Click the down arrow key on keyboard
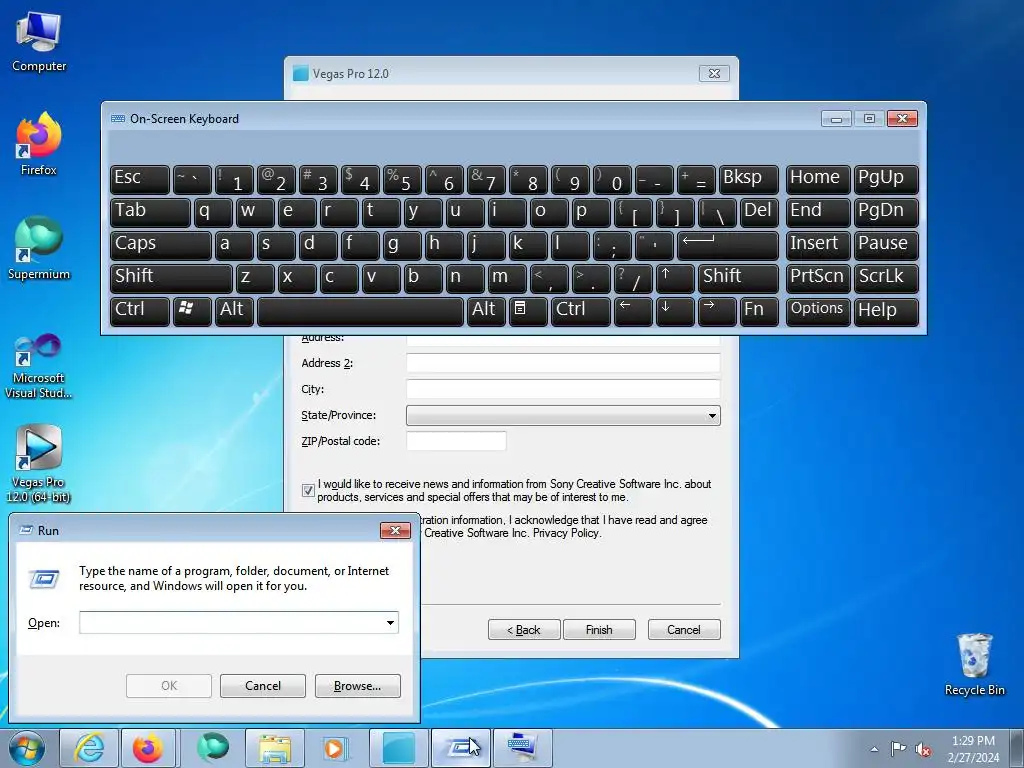Screen dimensions: 1024x768 (x=675, y=311)
